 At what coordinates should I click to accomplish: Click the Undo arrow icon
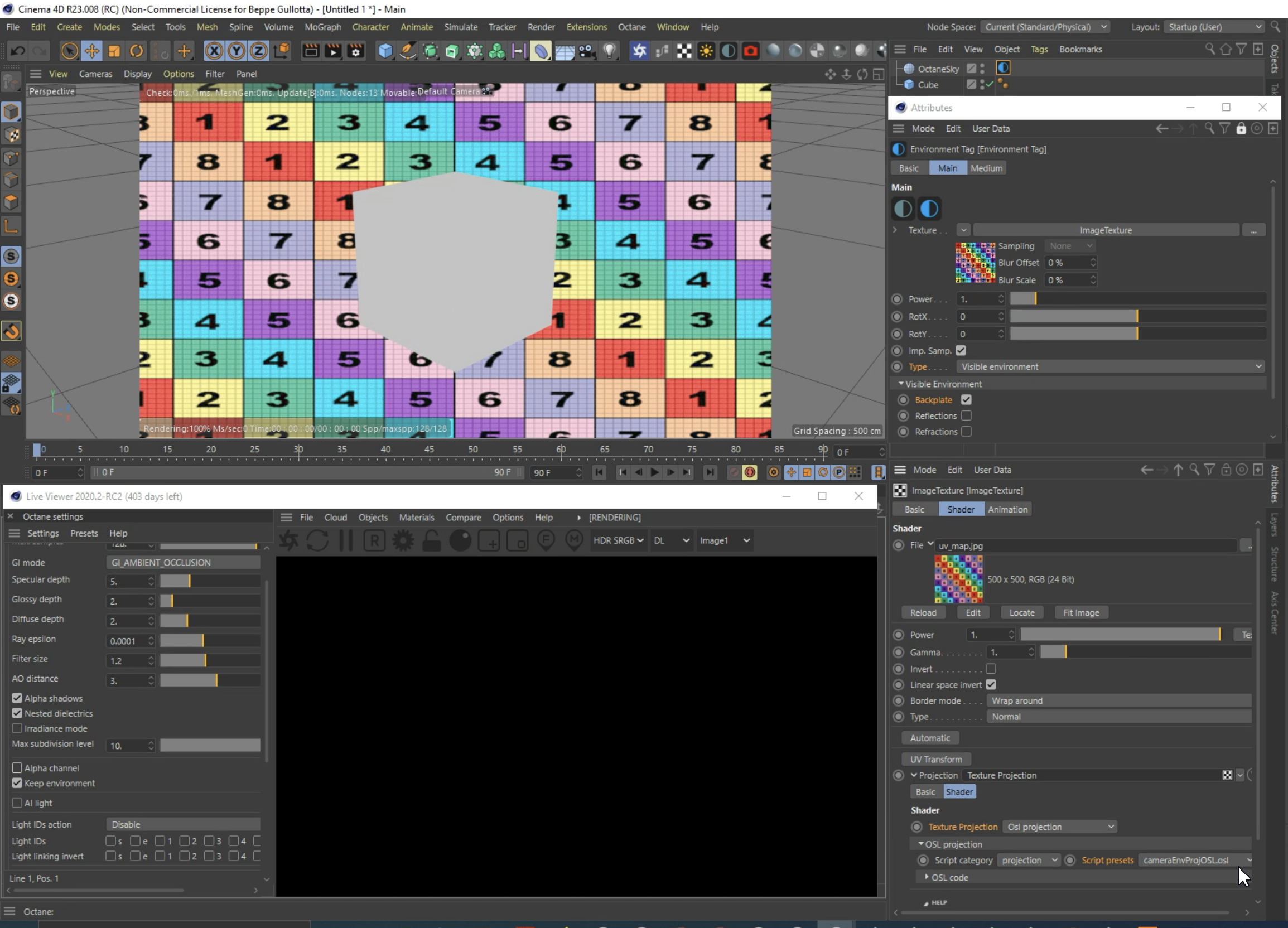click(x=18, y=51)
